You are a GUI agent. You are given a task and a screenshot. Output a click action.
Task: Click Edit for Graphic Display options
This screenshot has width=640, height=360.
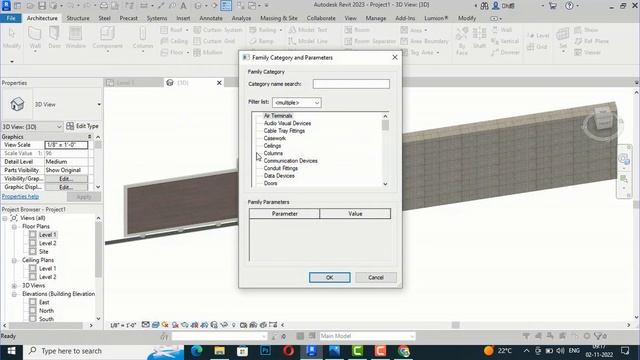point(66,187)
